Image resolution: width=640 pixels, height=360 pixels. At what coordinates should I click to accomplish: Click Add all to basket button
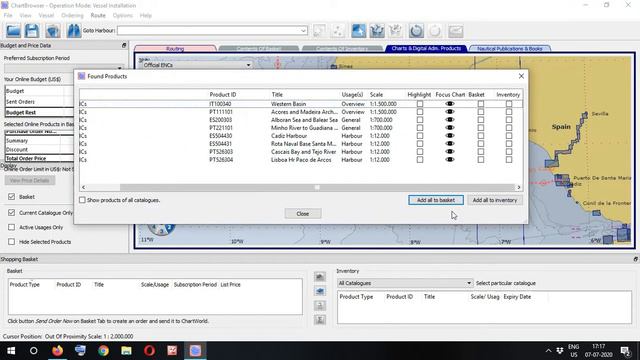(436, 200)
